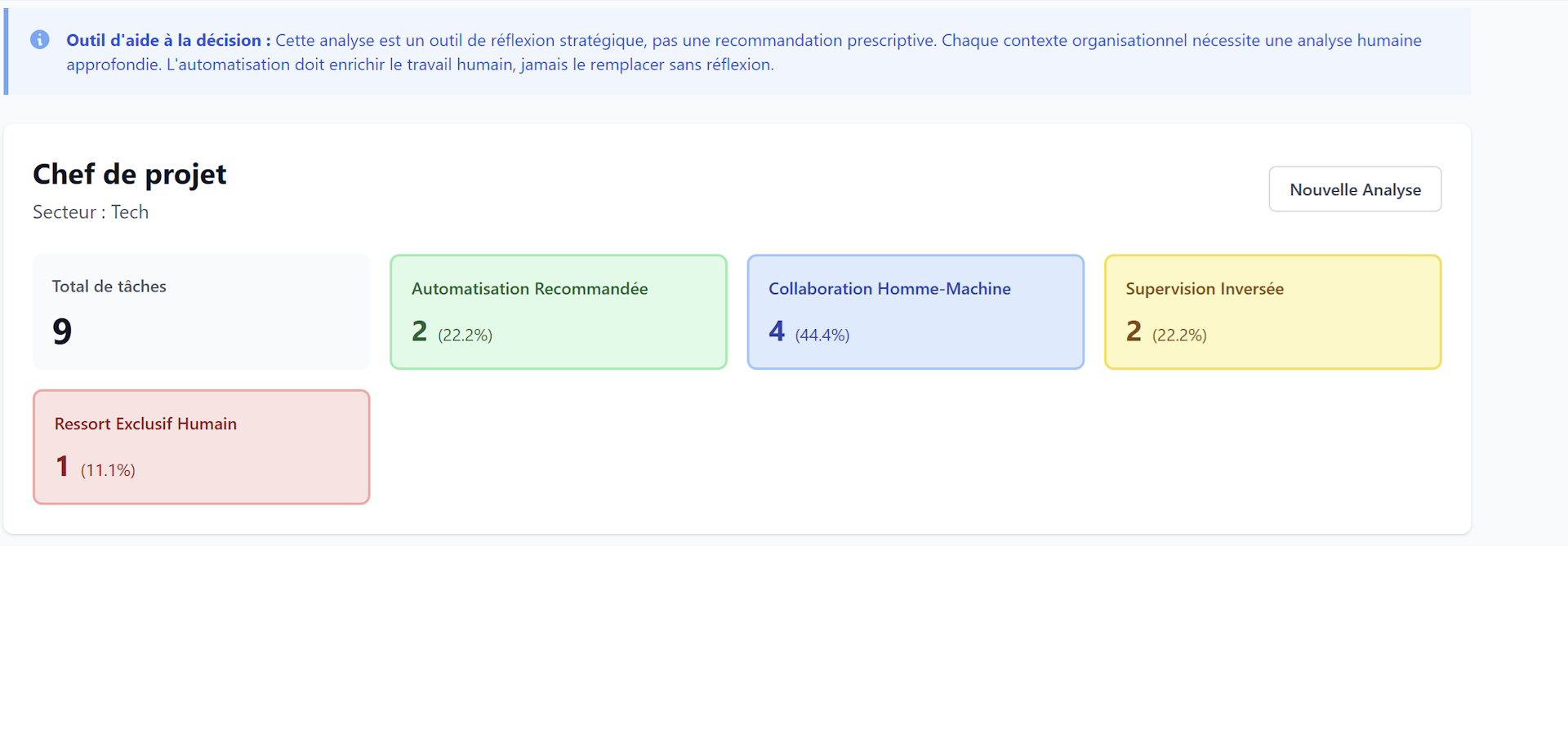Image resolution: width=1568 pixels, height=751 pixels.
Task: Click the total task count number 9
Action: coord(62,331)
